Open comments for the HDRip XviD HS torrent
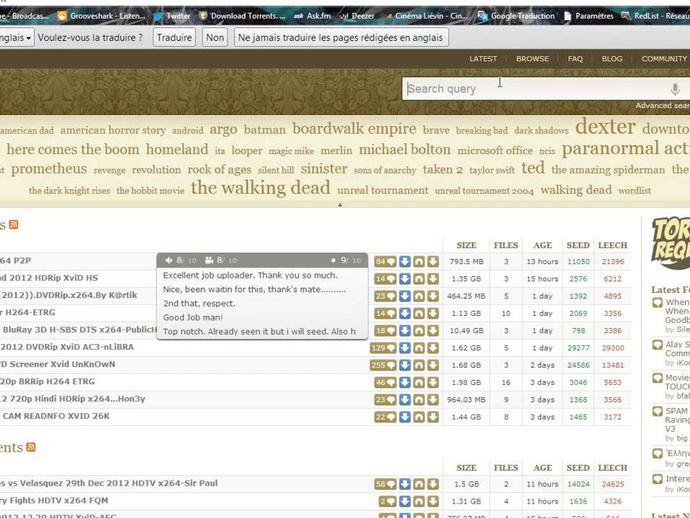Screen dimensions: 690x518 pyautogui.click(x=385, y=279)
